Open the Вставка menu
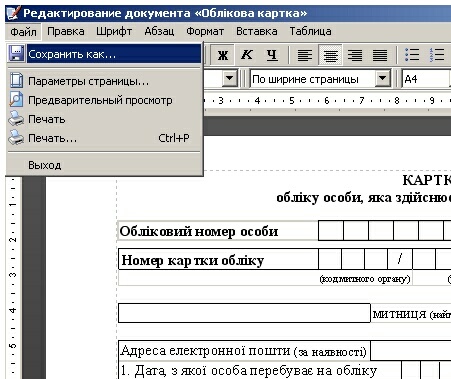Viewport: 451px width, 379px height. pos(257,31)
